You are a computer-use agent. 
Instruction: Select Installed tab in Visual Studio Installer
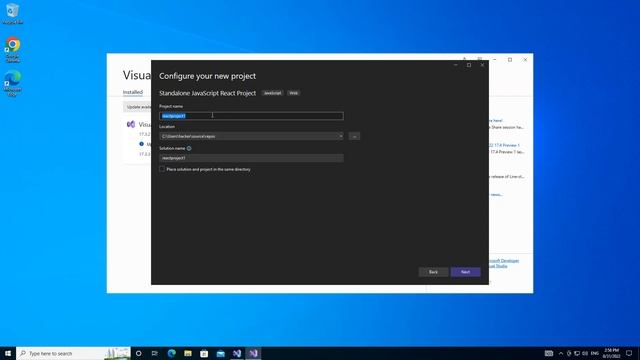click(x=133, y=92)
